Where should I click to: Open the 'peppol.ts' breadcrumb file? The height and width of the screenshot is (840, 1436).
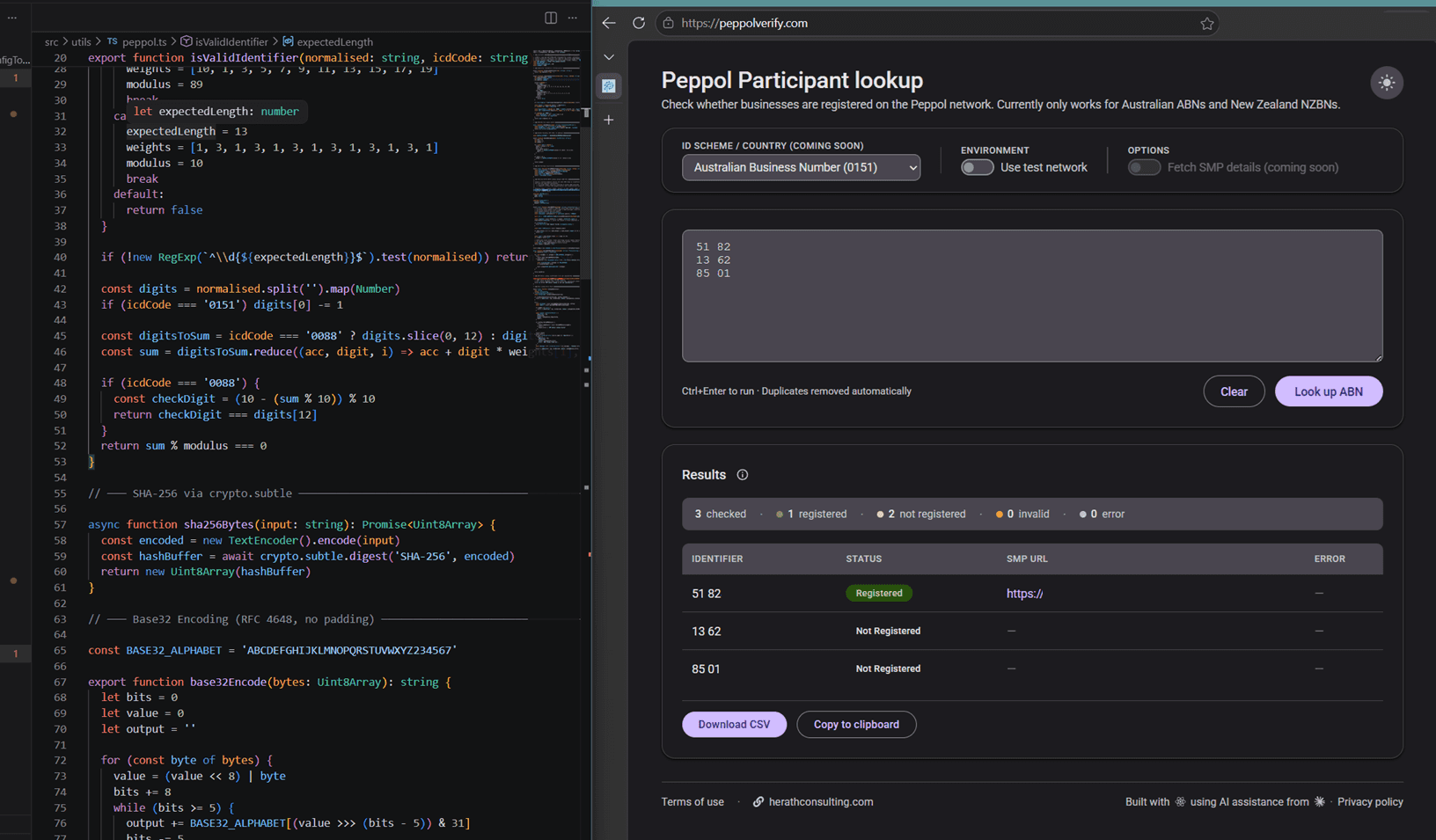[x=144, y=41]
